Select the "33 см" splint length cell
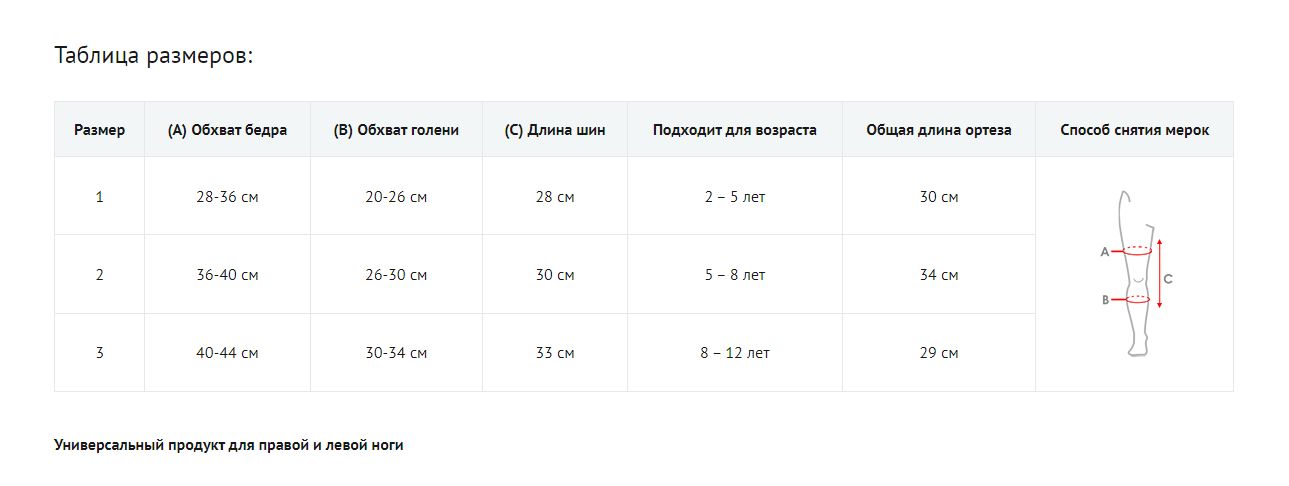Viewport: 1289px width, 486px height. pyautogui.click(x=555, y=353)
